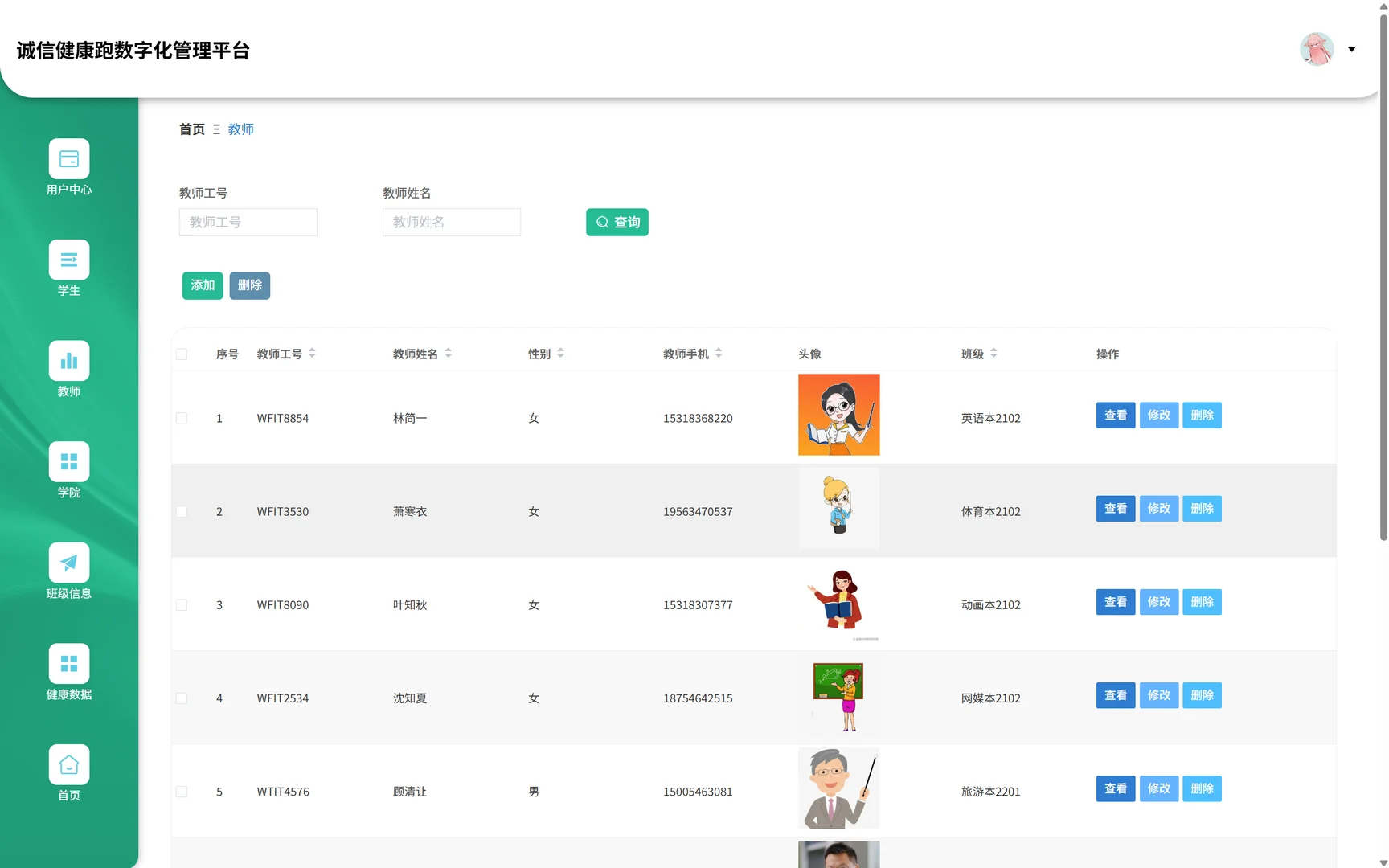Click the green 添加 button
The image size is (1389, 868).
point(203,285)
